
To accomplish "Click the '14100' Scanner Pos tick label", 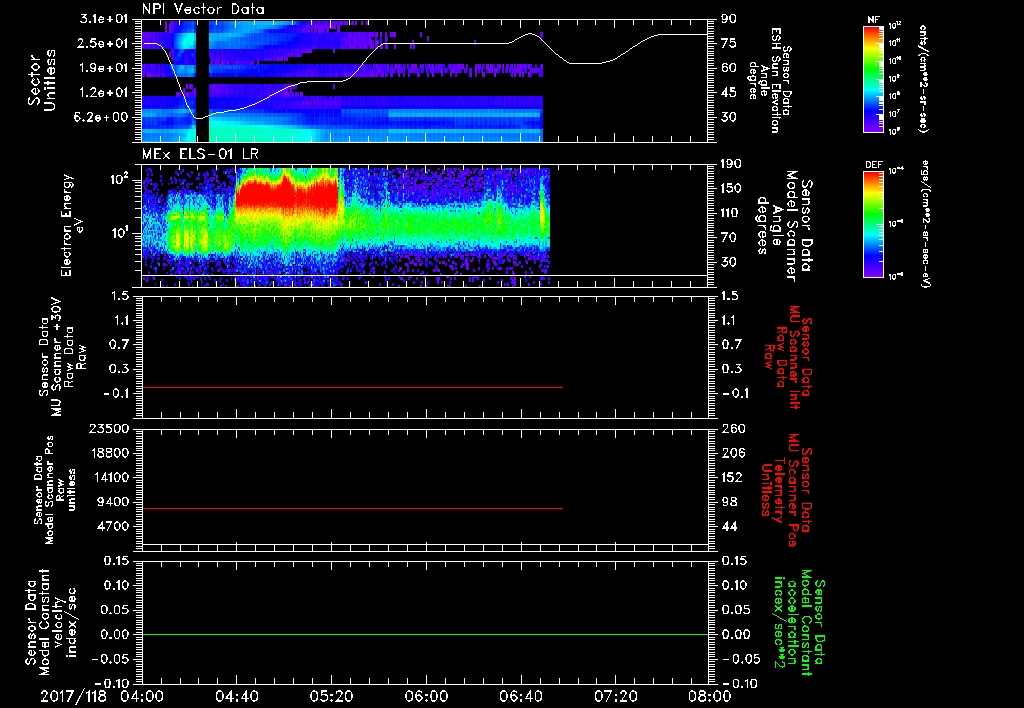I will click(108, 477).
